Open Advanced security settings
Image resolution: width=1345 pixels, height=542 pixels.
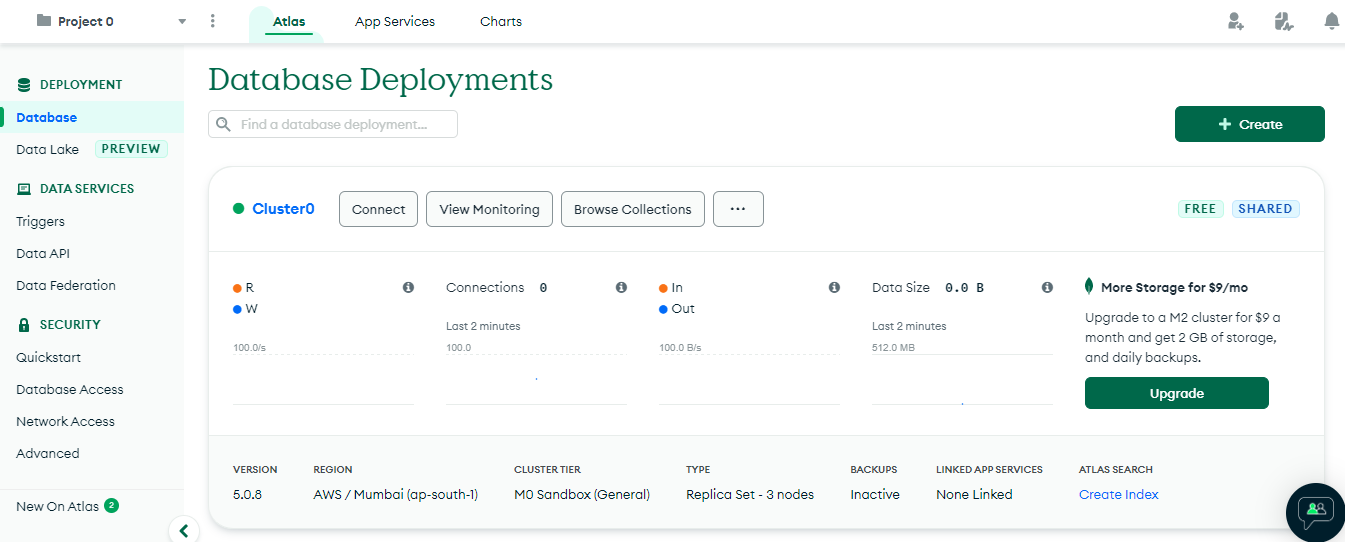tap(48, 453)
